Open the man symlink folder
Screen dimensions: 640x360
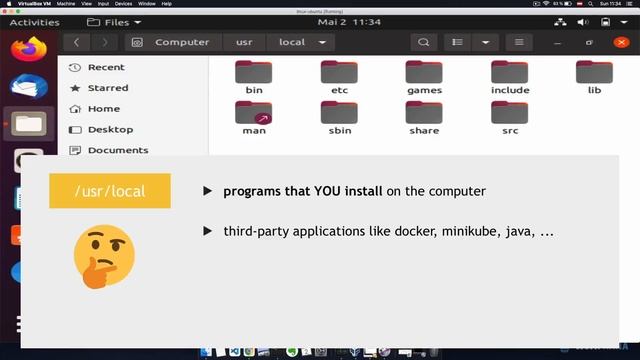pyautogui.click(x=253, y=118)
